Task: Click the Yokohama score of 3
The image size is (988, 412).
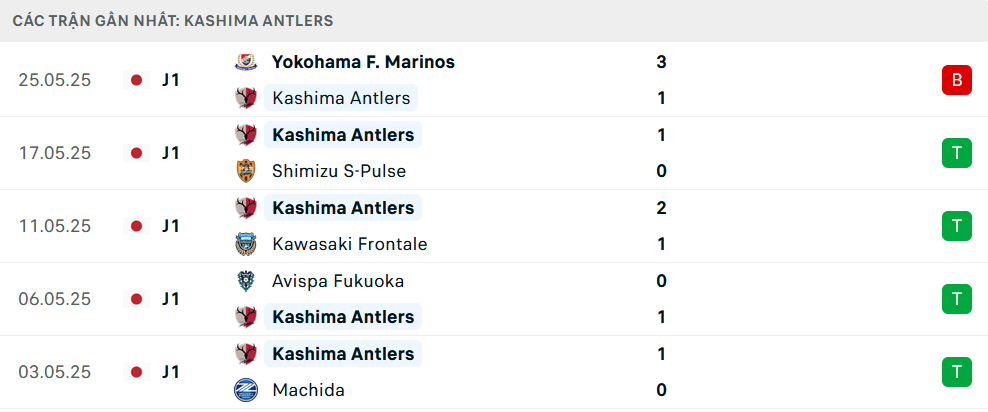Action: pyautogui.click(x=661, y=62)
